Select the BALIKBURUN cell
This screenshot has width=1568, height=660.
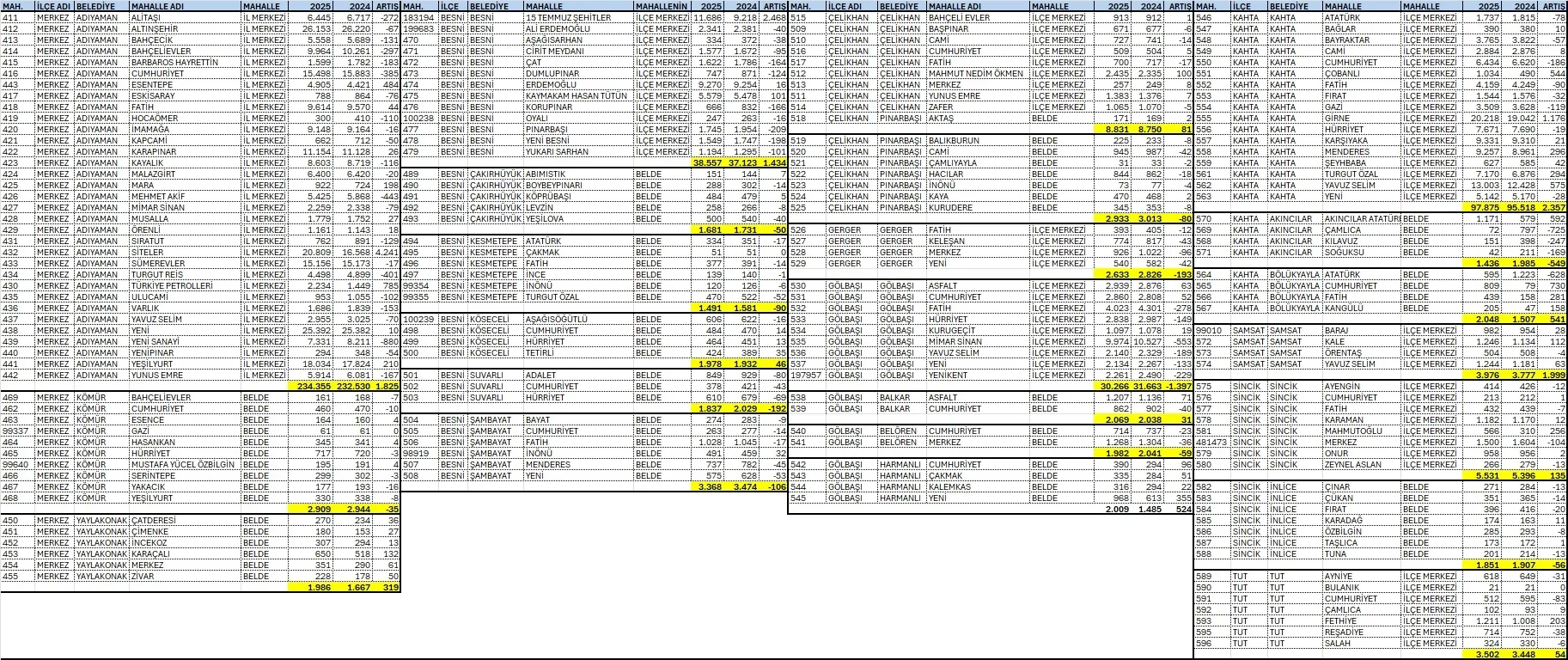(x=954, y=140)
